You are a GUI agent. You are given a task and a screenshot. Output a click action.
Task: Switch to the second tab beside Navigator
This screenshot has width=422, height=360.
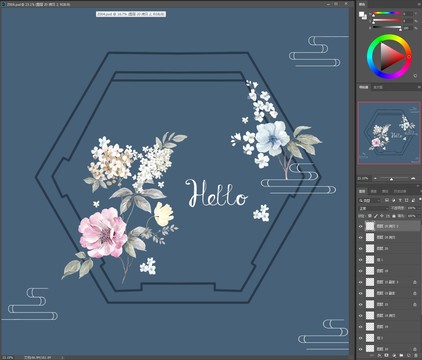click(378, 87)
